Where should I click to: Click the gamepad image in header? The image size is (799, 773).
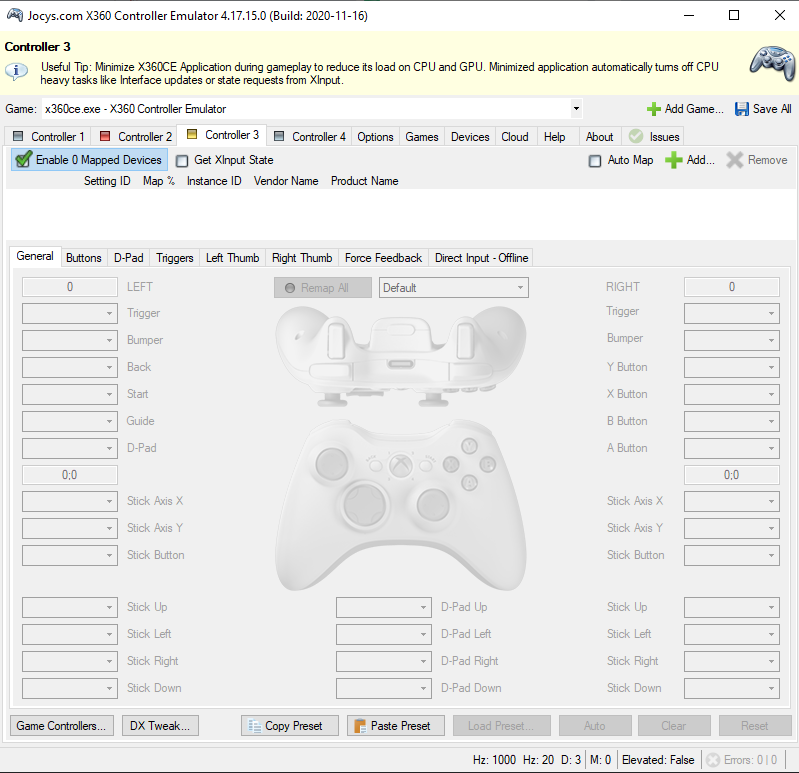(x=773, y=63)
